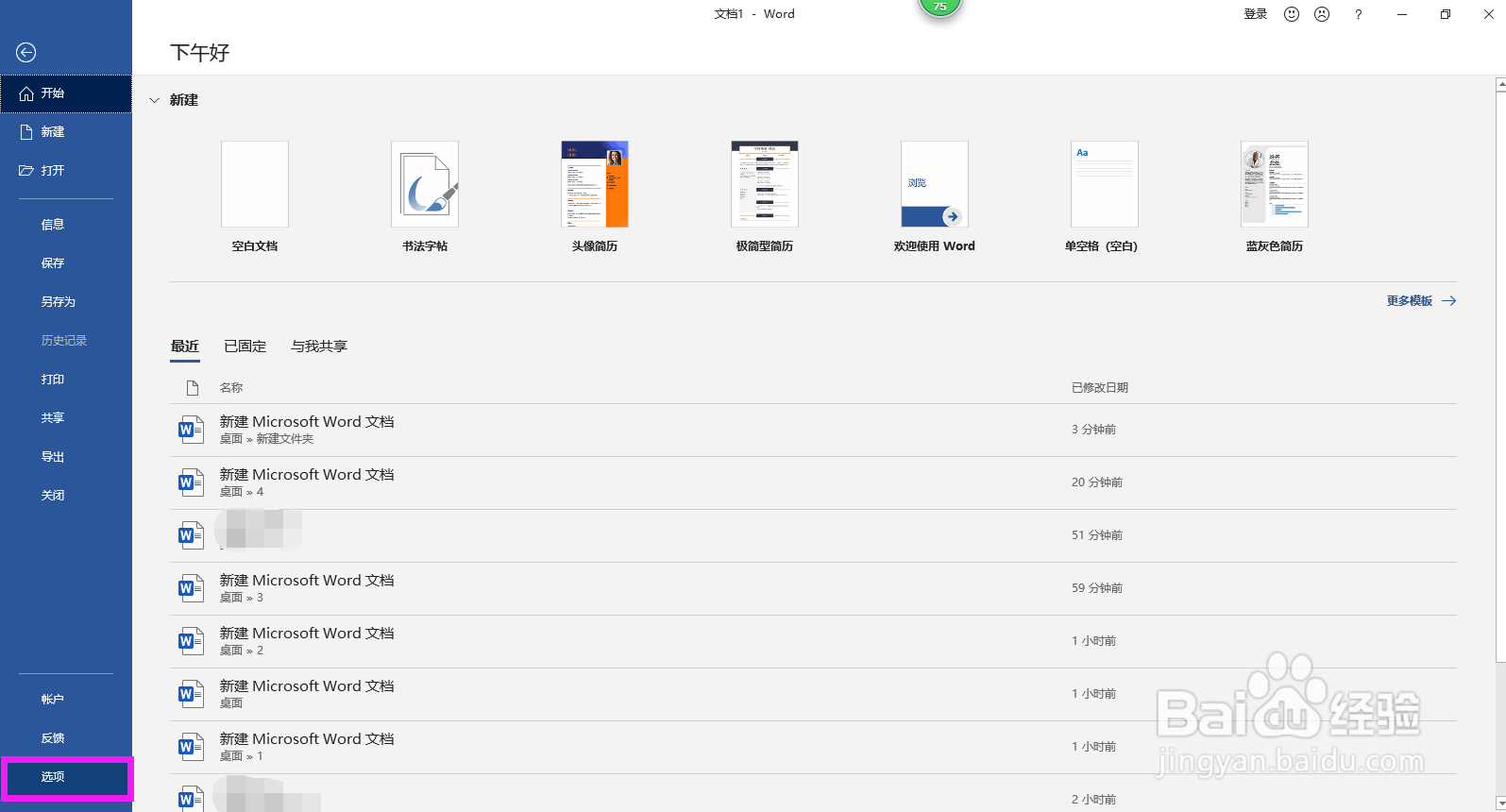Viewport: 1506px width, 812px height.
Task: Select the 开始 home item in sidebar
Action: coord(66,93)
